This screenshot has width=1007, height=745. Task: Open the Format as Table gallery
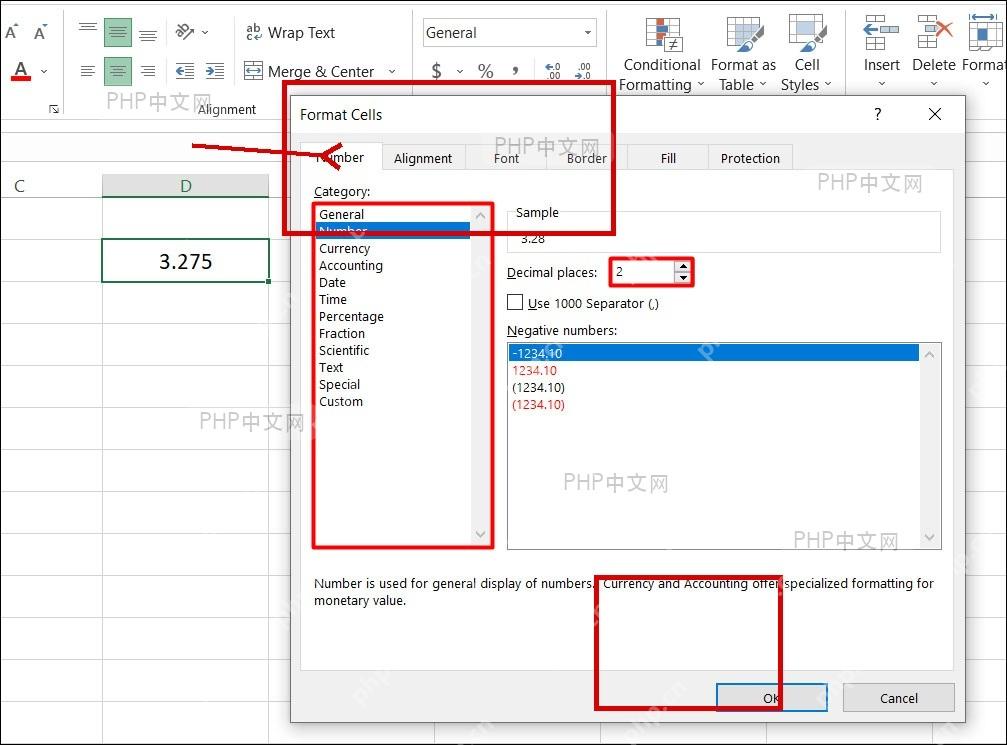[743, 54]
